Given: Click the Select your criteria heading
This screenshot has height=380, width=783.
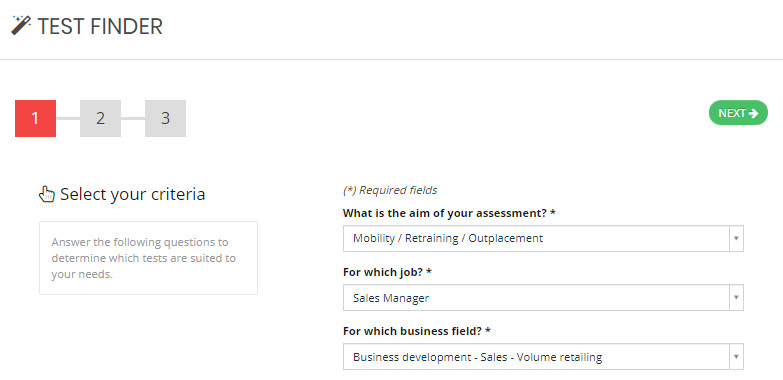Looking at the screenshot, I should pyautogui.click(x=132, y=194).
